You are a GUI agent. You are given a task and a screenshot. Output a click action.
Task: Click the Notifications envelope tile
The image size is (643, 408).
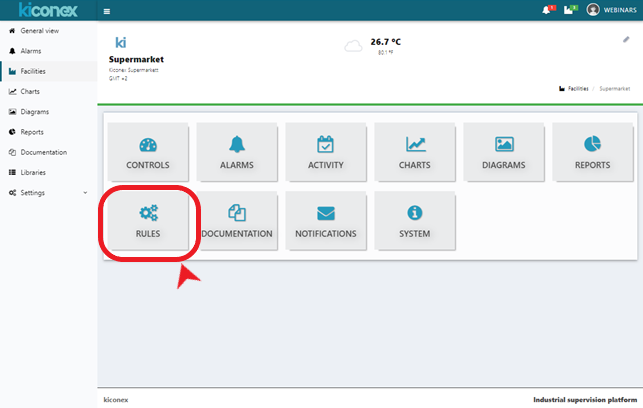pyautogui.click(x=326, y=222)
